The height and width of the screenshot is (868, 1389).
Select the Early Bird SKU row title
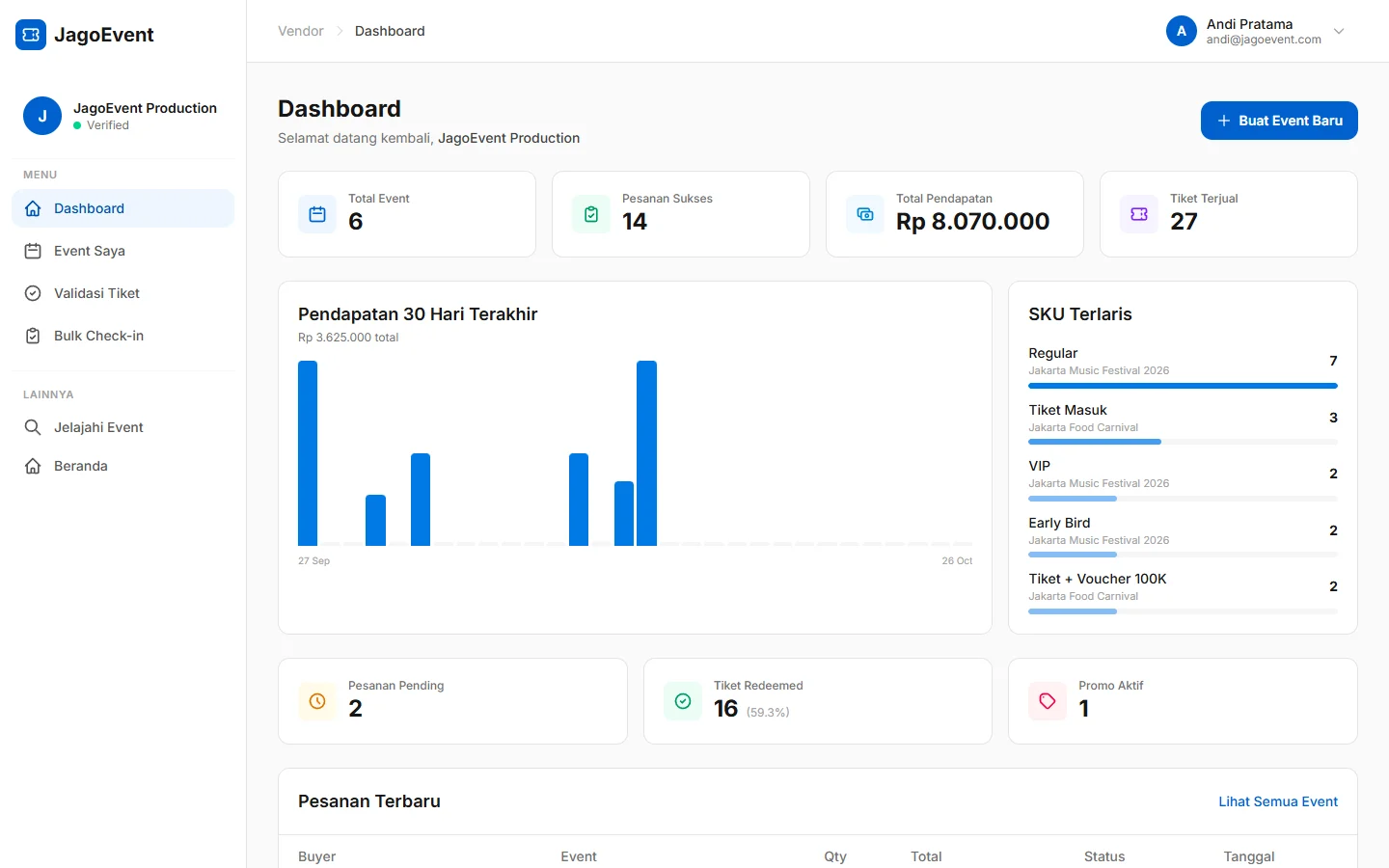1059,523
